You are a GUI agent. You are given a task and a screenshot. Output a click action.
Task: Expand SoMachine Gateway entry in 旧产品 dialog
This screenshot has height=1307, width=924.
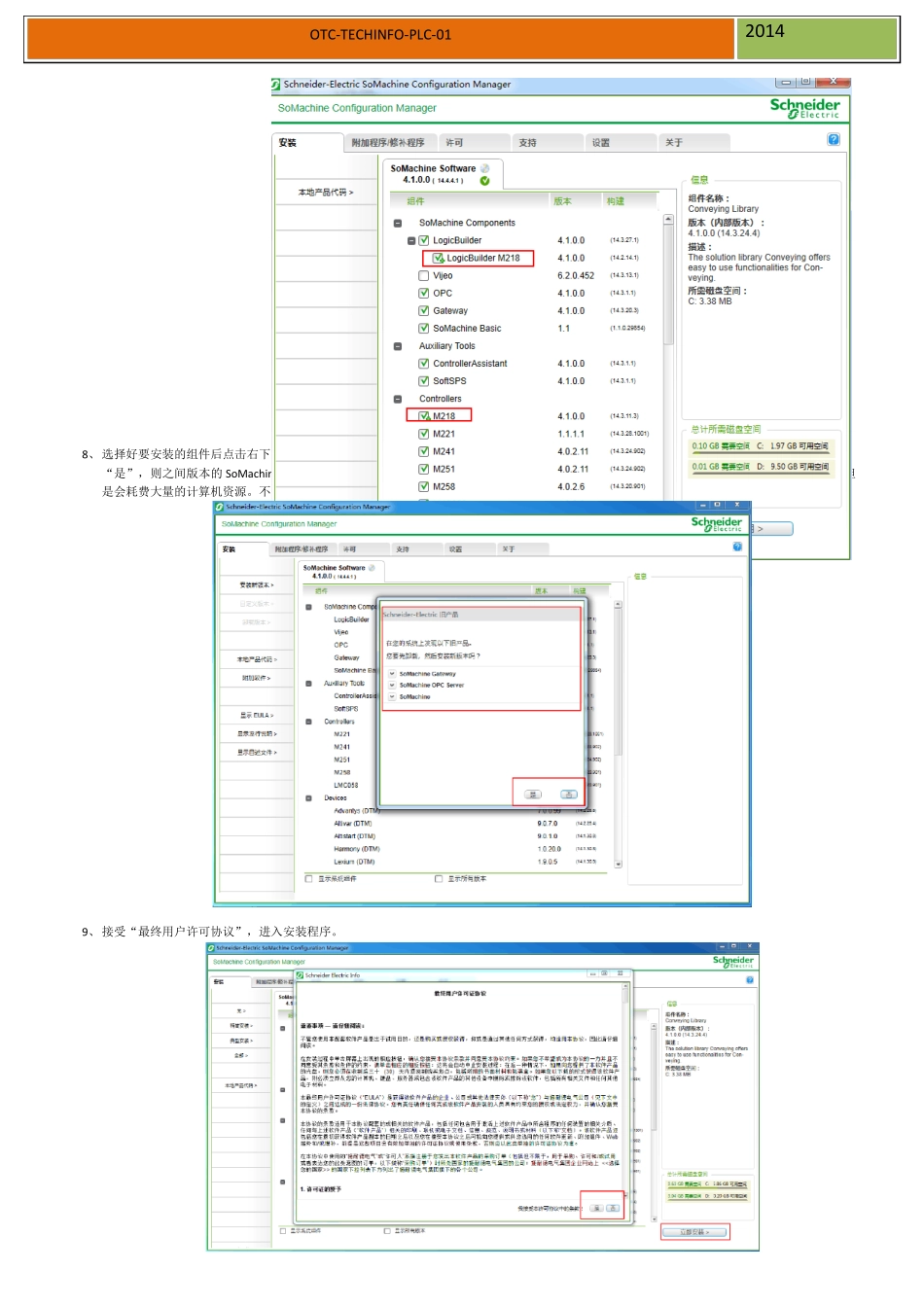tap(392, 674)
